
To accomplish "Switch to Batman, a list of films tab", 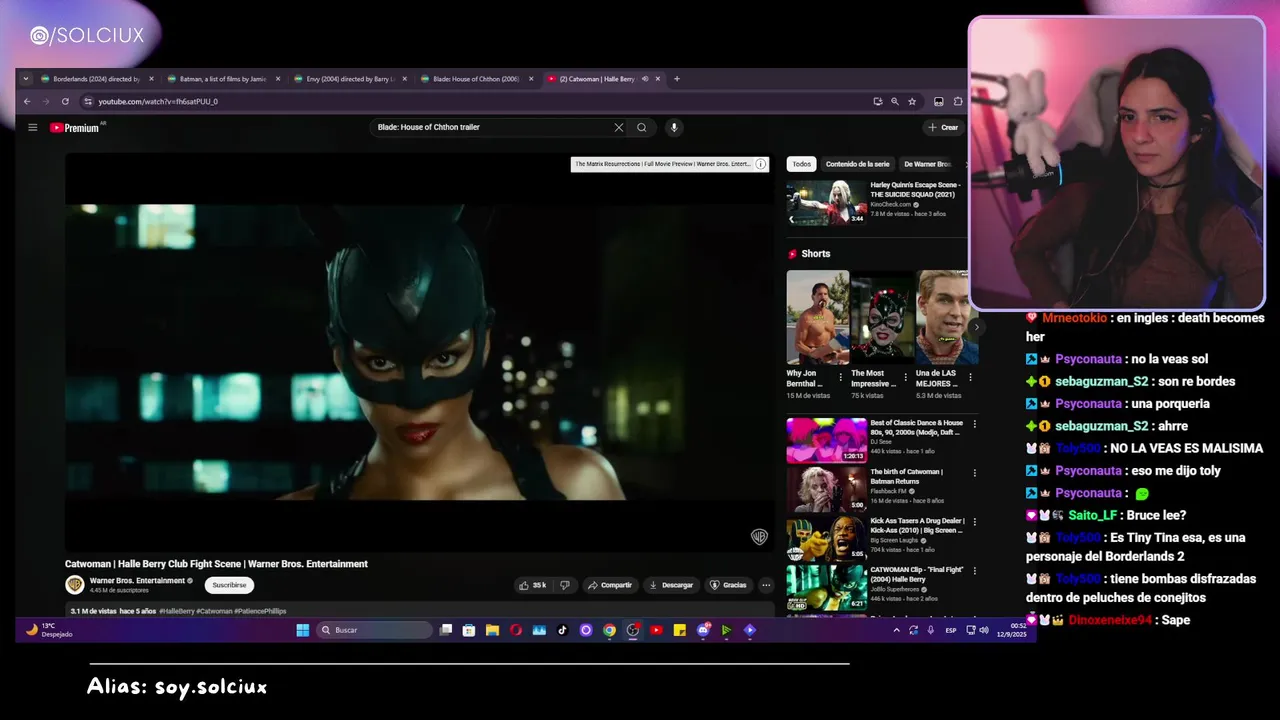I will pos(223,79).
